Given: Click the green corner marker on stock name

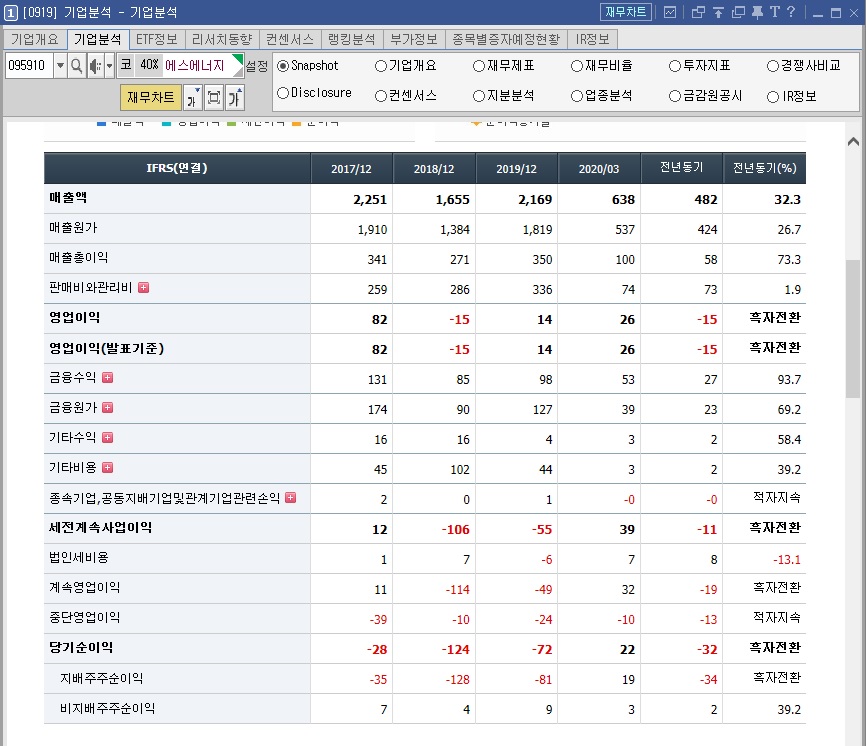Looking at the screenshot, I should (x=238, y=59).
